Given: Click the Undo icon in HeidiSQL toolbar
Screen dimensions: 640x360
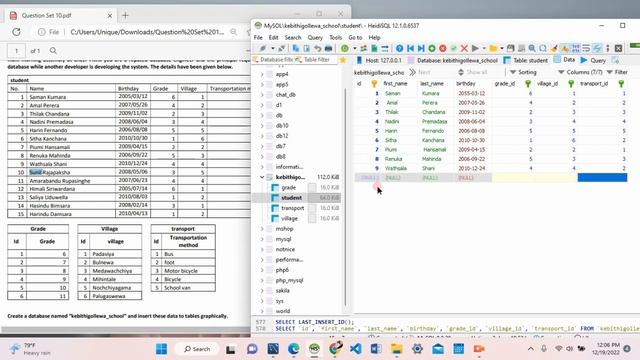Looking at the screenshot, I should [317, 49].
